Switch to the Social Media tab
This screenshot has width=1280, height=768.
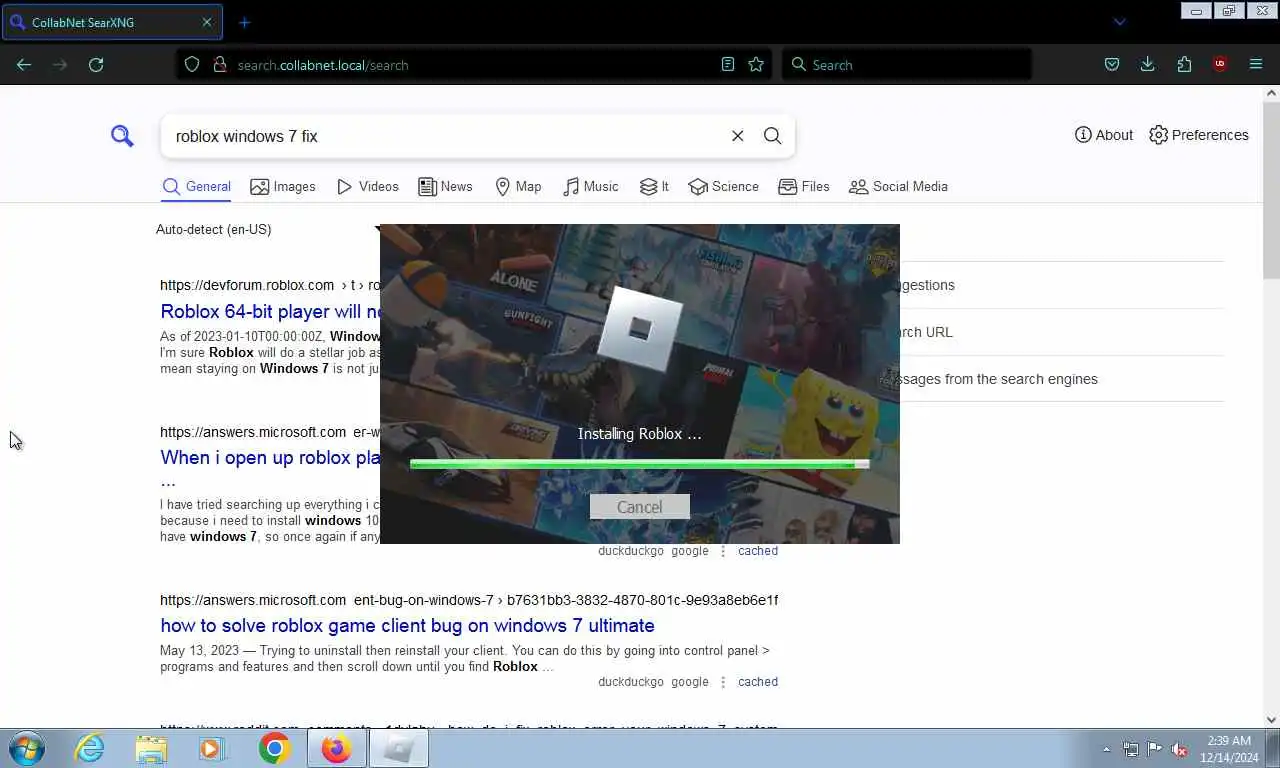pyautogui.click(x=898, y=186)
